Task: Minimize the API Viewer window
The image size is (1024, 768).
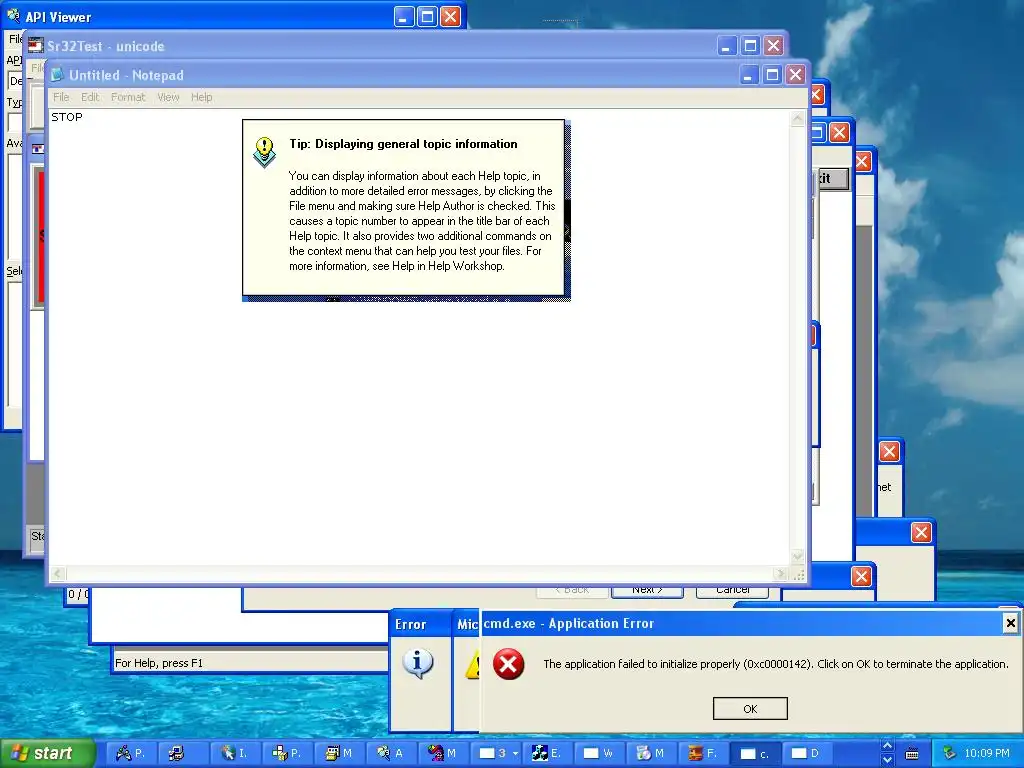Action: click(404, 16)
